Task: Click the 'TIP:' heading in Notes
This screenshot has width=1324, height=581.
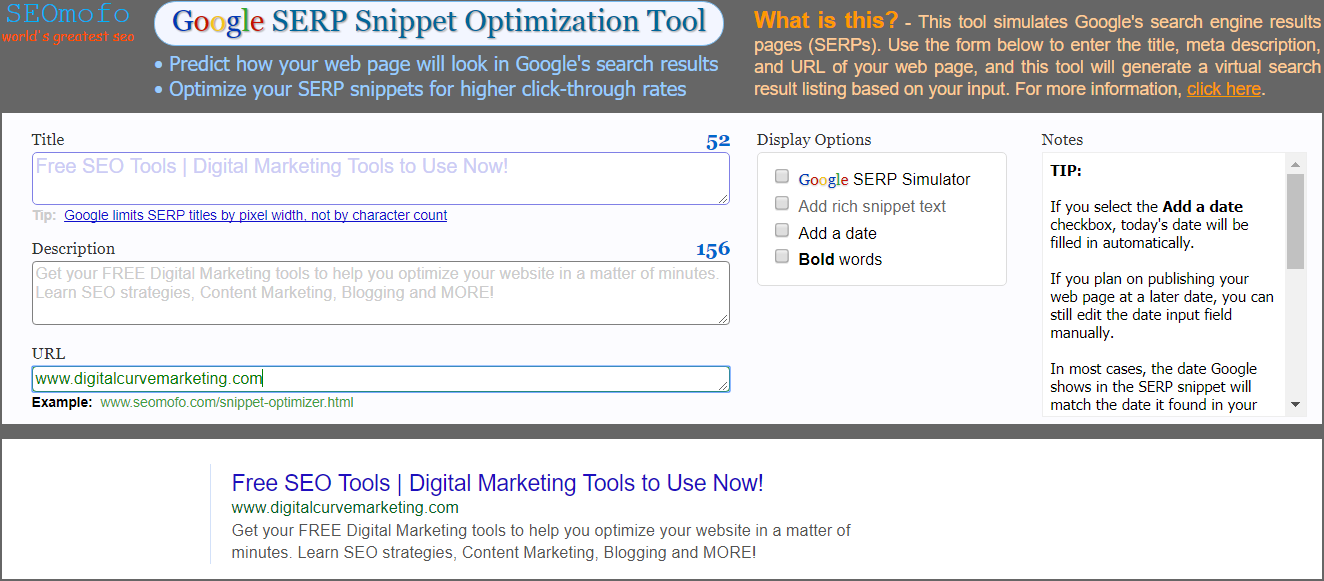Action: click(x=1066, y=171)
